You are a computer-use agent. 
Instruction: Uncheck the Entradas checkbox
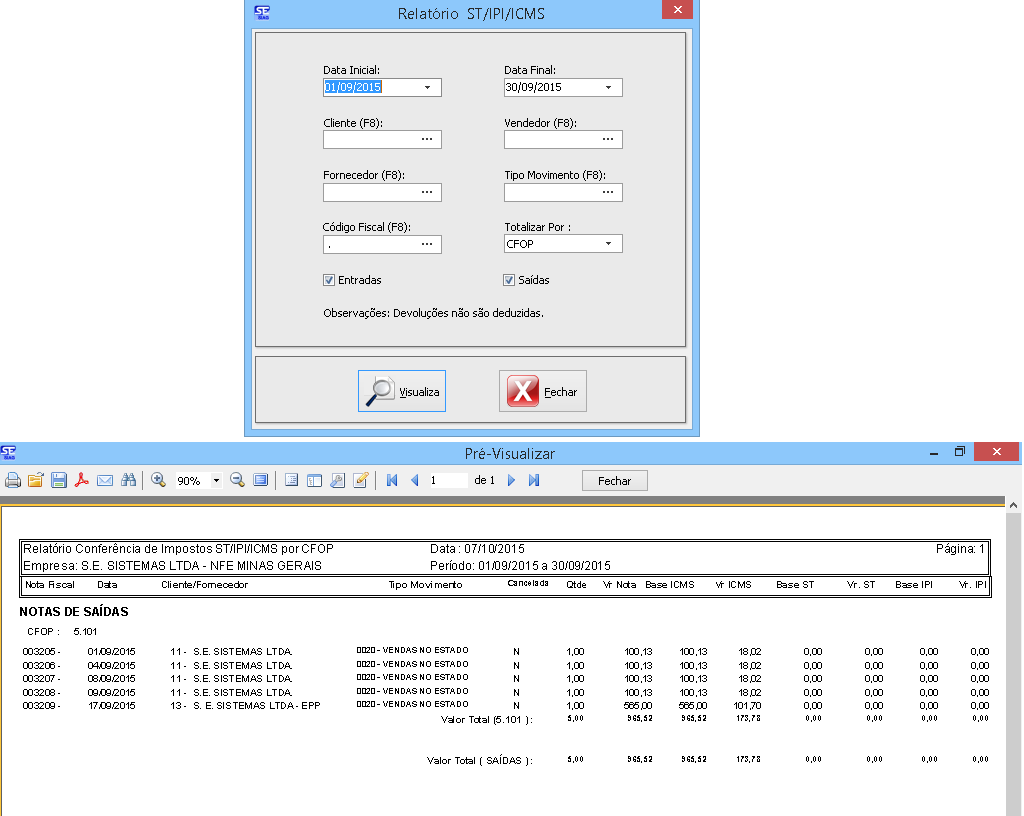tap(329, 281)
